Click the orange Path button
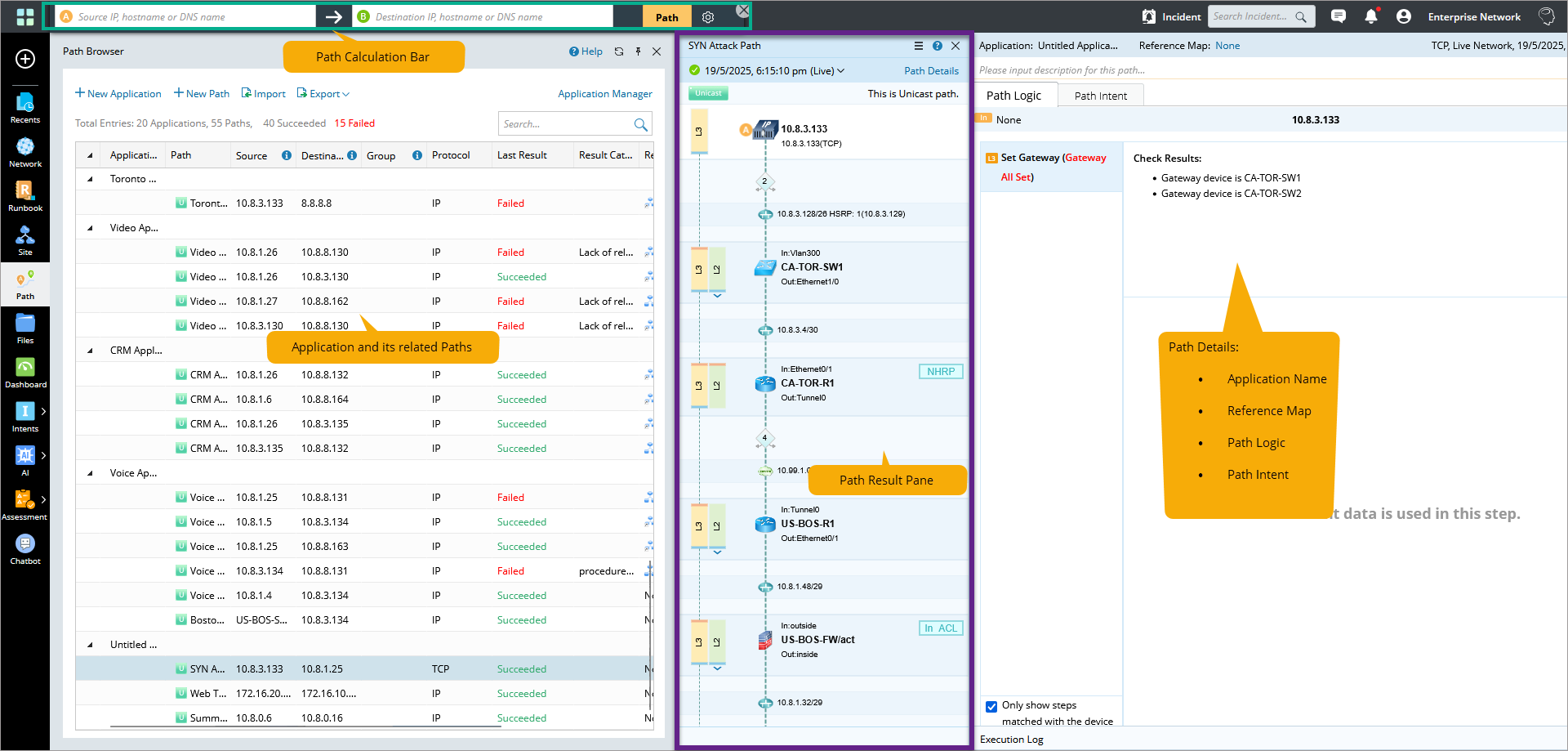 (666, 17)
